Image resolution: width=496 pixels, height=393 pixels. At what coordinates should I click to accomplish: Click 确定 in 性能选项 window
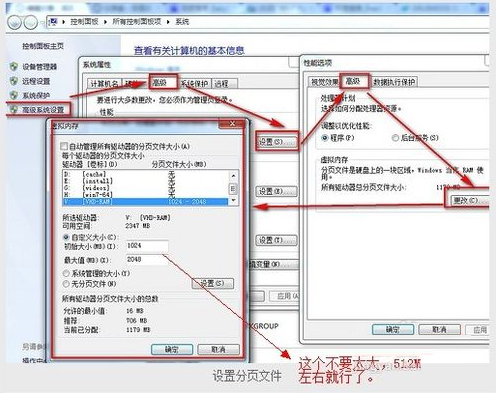click(x=393, y=329)
